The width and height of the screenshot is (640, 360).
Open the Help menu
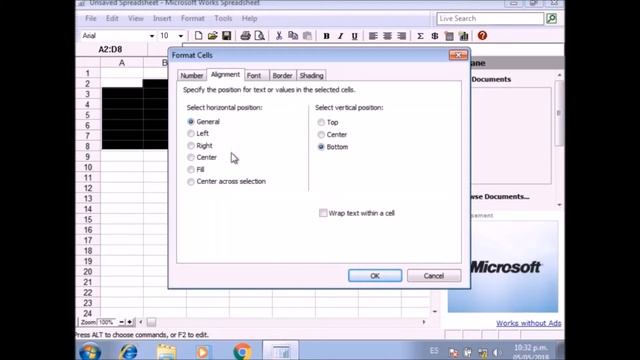tap(249, 18)
